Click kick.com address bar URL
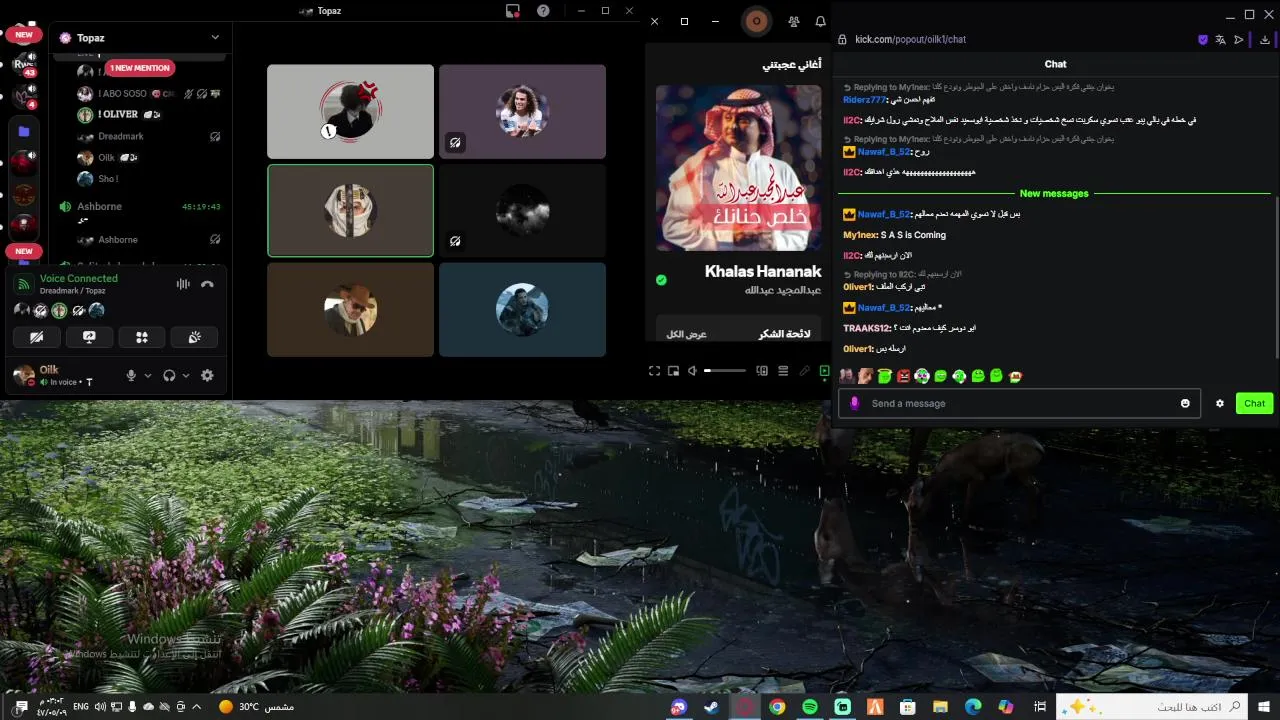Viewport: 1280px width, 720px height. pyautogui.click(x=910, y=40)
